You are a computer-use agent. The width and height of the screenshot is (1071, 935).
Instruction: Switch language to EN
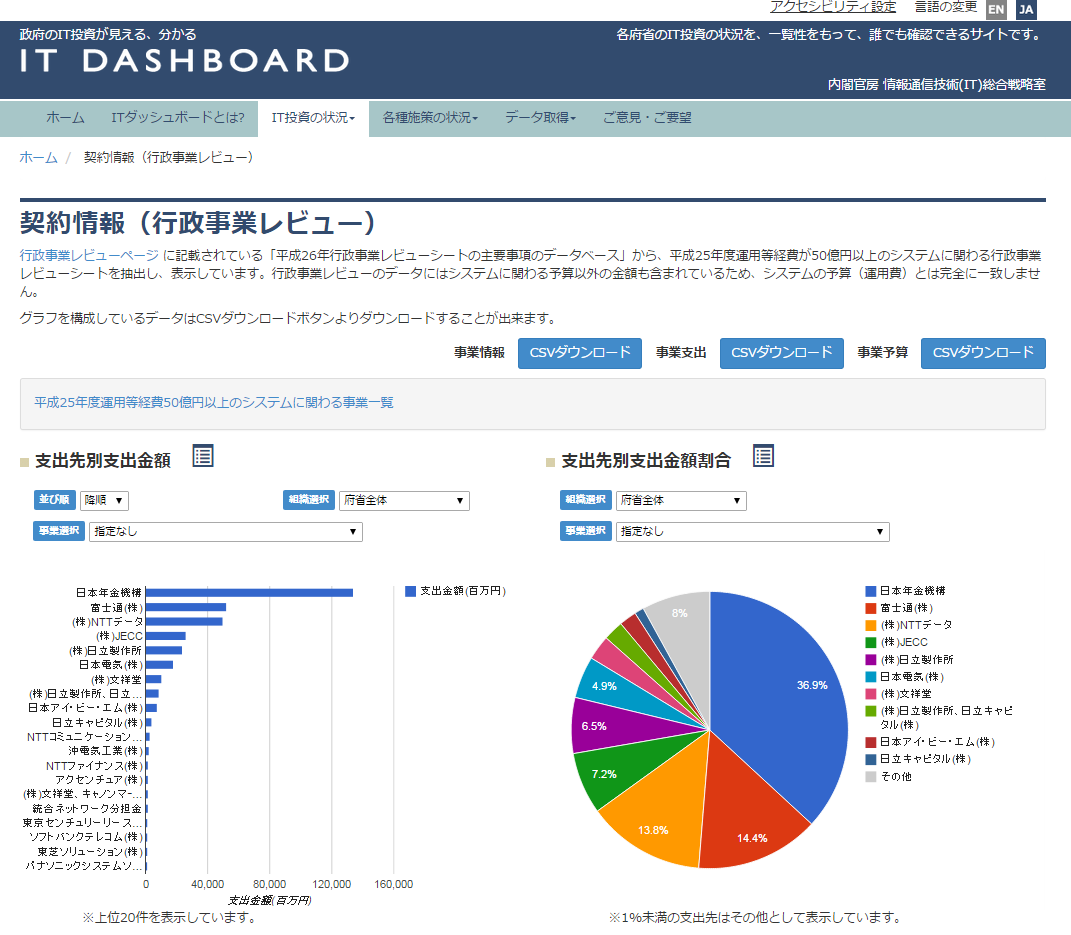[996, 10]
